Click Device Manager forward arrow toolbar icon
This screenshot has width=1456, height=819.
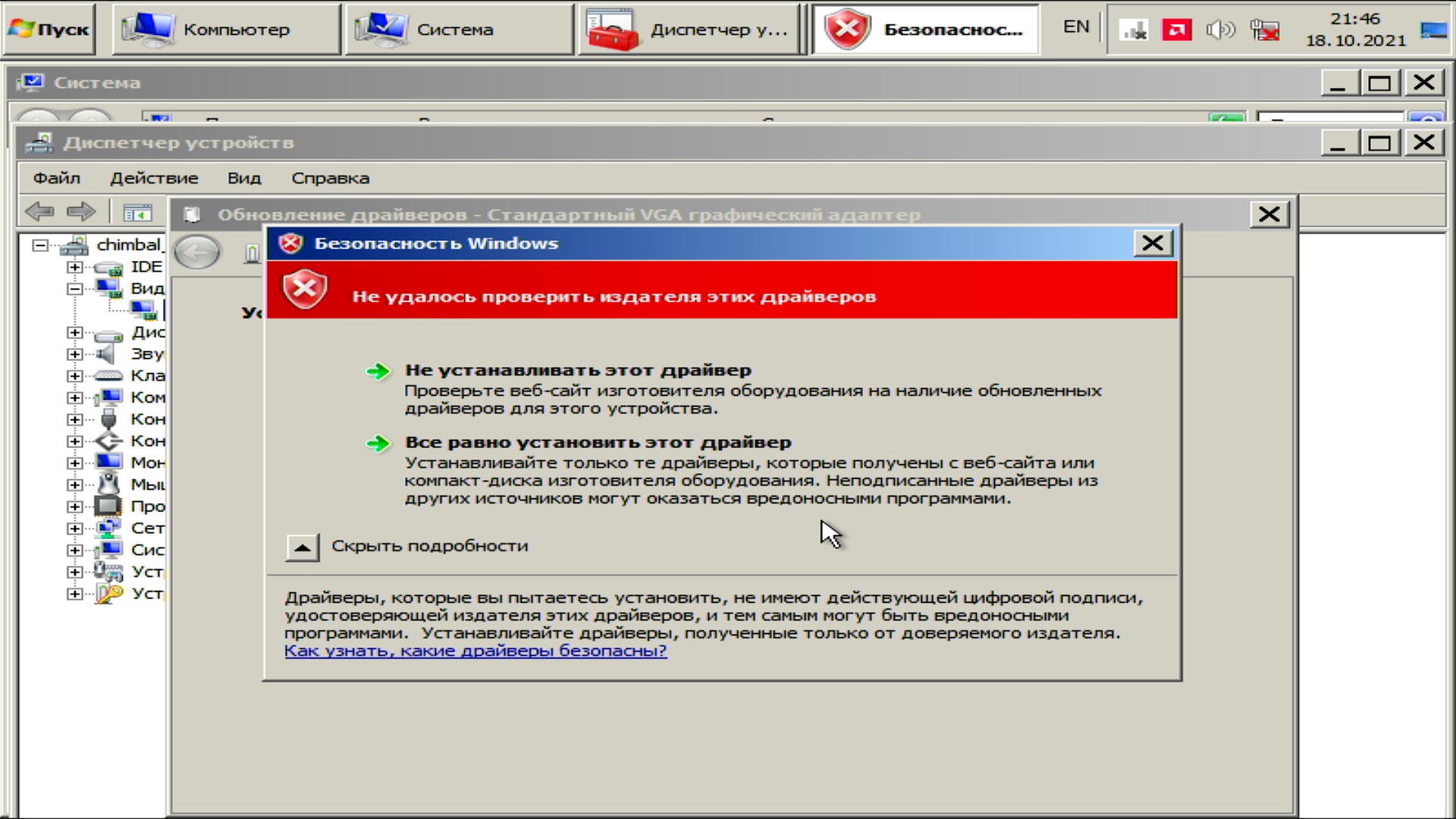click(81, 212)
